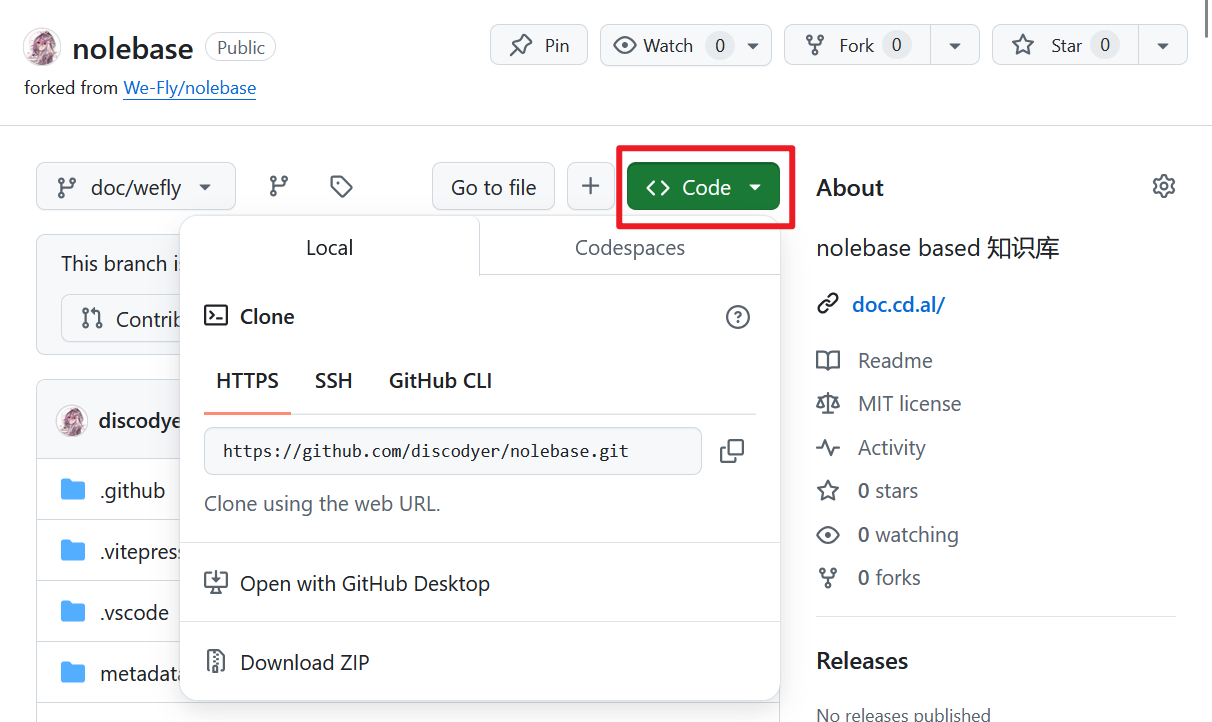Choose Download ZIP
The height and width of the screenshot is (722, 1212).
304,662
